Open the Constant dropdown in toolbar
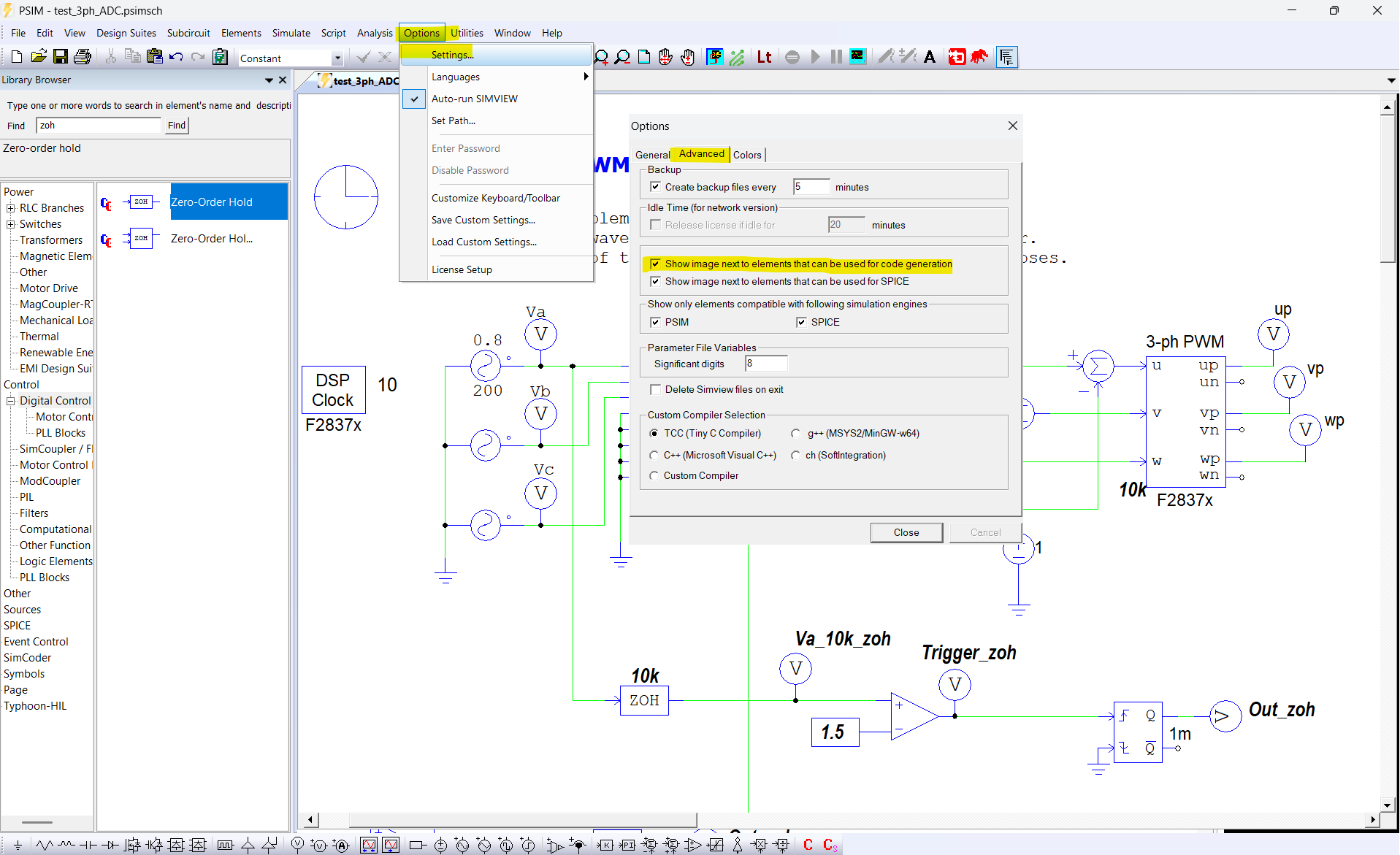The height and width of the screenshot is (855, 1400). coord(337,58)
